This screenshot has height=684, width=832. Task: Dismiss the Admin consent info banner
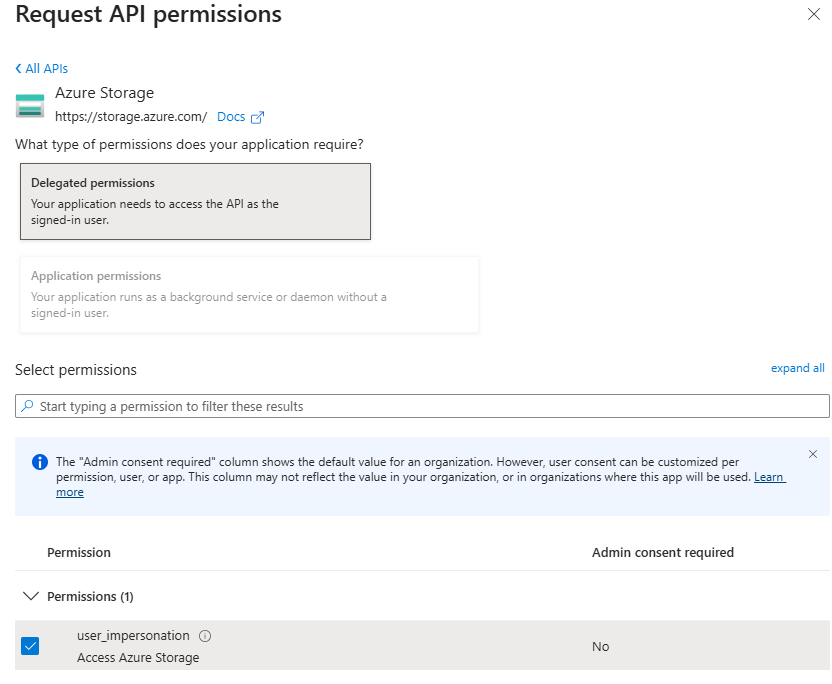tap(812, 454)
